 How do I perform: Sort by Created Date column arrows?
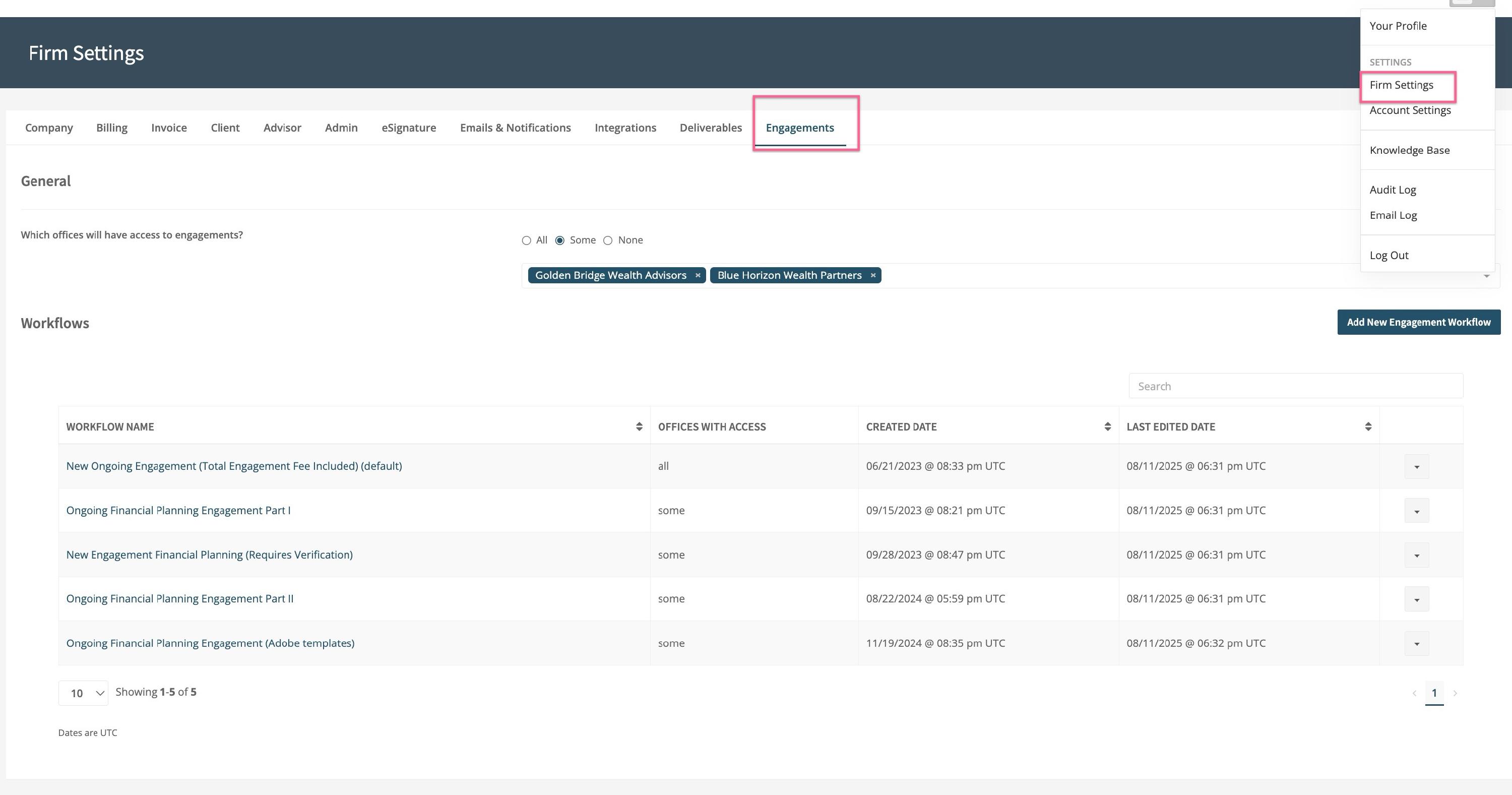point(1107,427)
